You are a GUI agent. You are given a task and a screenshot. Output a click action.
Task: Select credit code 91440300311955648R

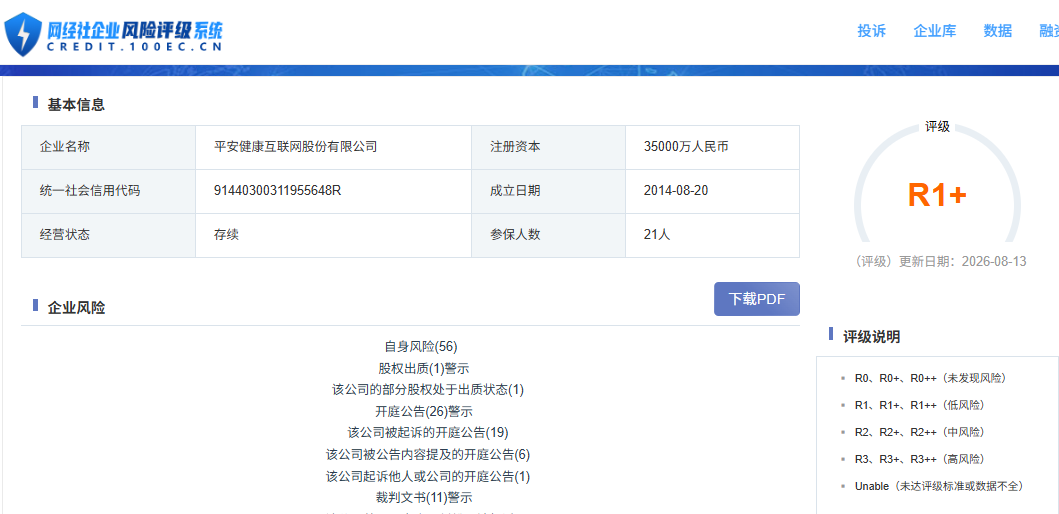point(277,190)
